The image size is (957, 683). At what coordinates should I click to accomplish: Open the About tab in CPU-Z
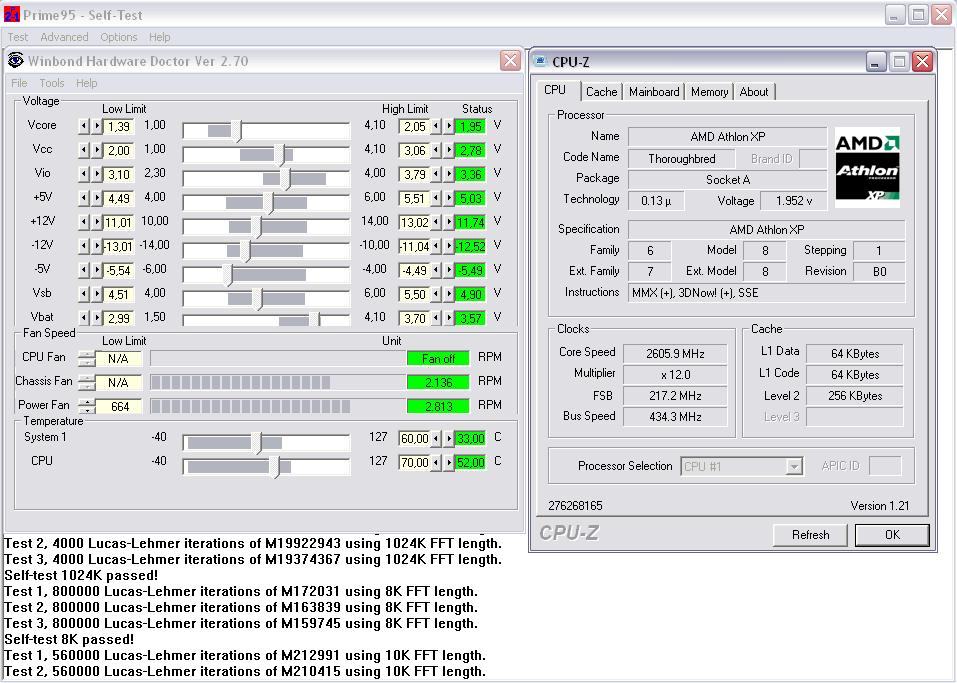coord(754,92)
